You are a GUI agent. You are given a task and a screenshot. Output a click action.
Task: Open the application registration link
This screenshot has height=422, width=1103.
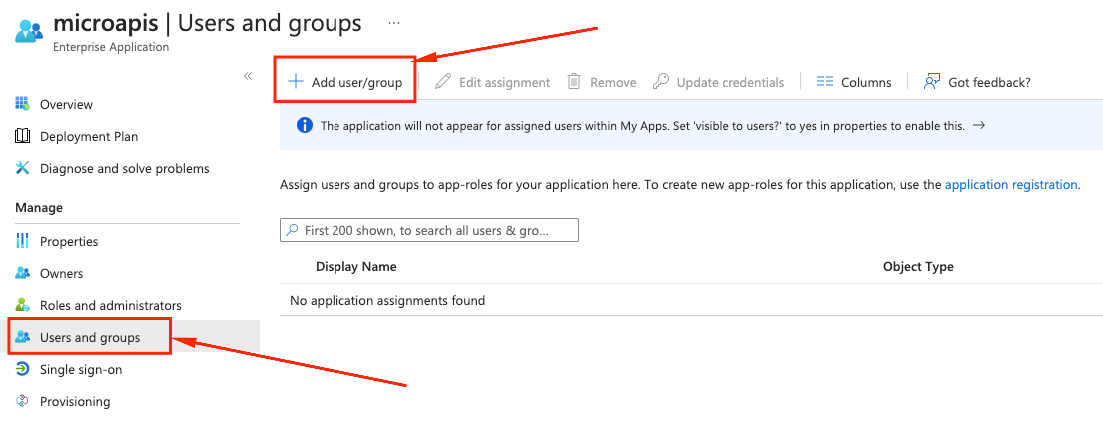pyautogui.click(x=1011, y=185)
